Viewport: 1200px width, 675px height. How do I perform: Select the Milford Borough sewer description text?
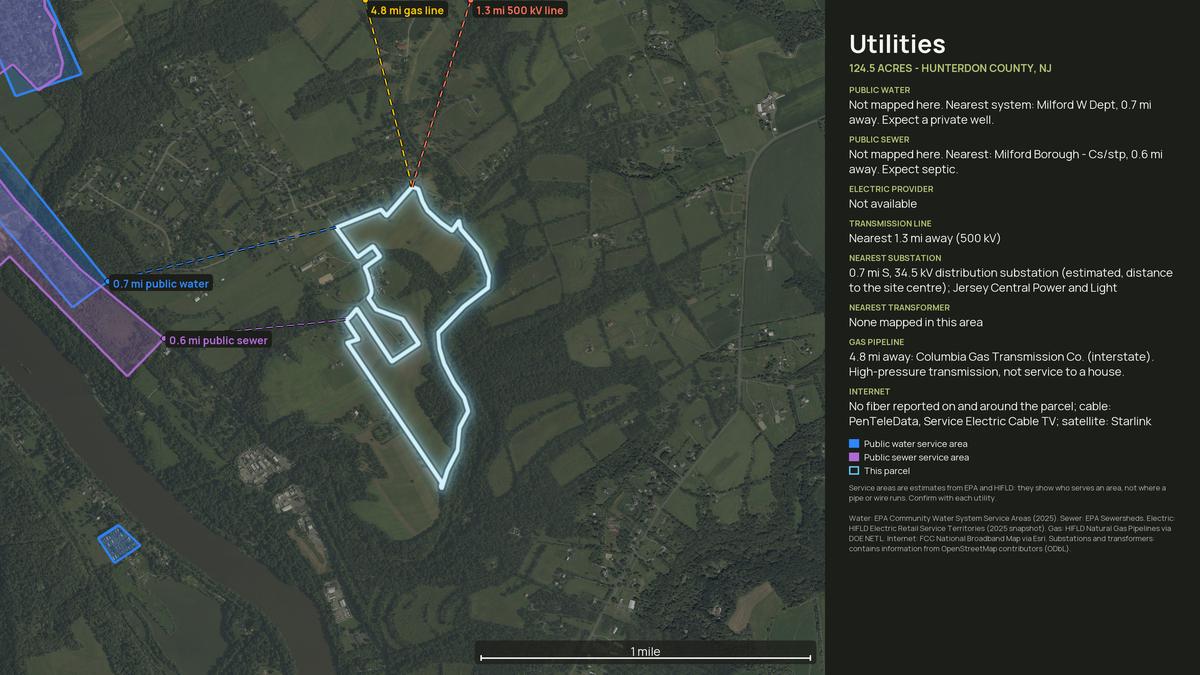1005,162
